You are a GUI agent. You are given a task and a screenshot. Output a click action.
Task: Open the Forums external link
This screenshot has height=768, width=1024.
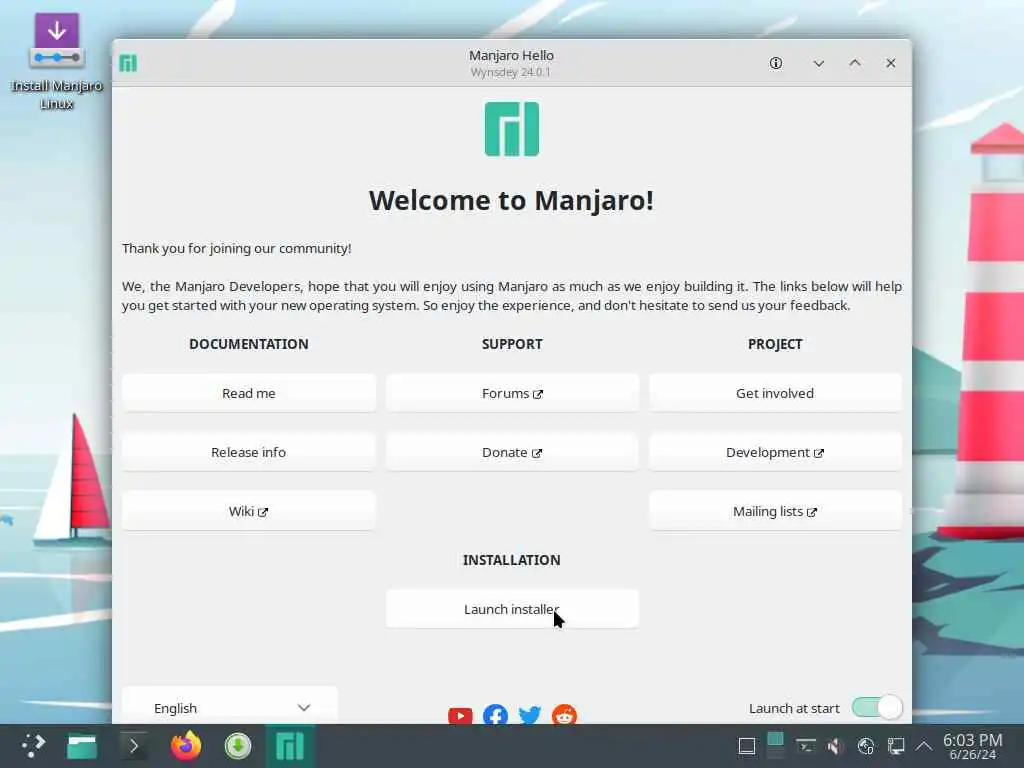click(512, 393)
